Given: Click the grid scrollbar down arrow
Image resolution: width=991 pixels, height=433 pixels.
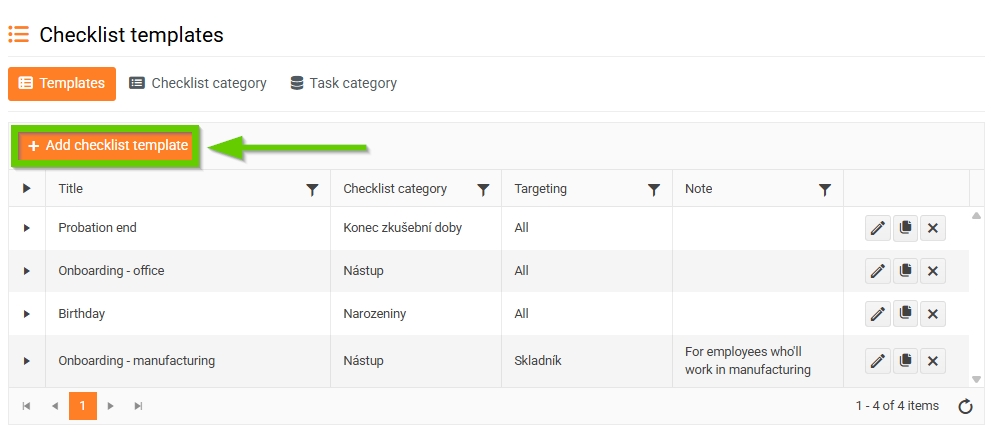Looking at the screenshot, I should [976, 379].
